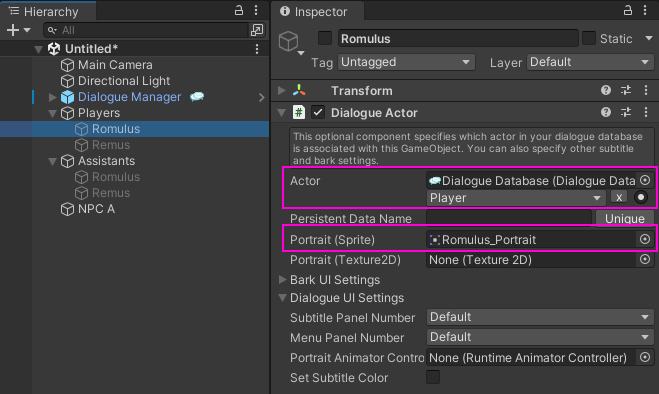Open Subtitle Panel Number dropdown
This screenshot has height=394, width=659.
coord(540,317)
